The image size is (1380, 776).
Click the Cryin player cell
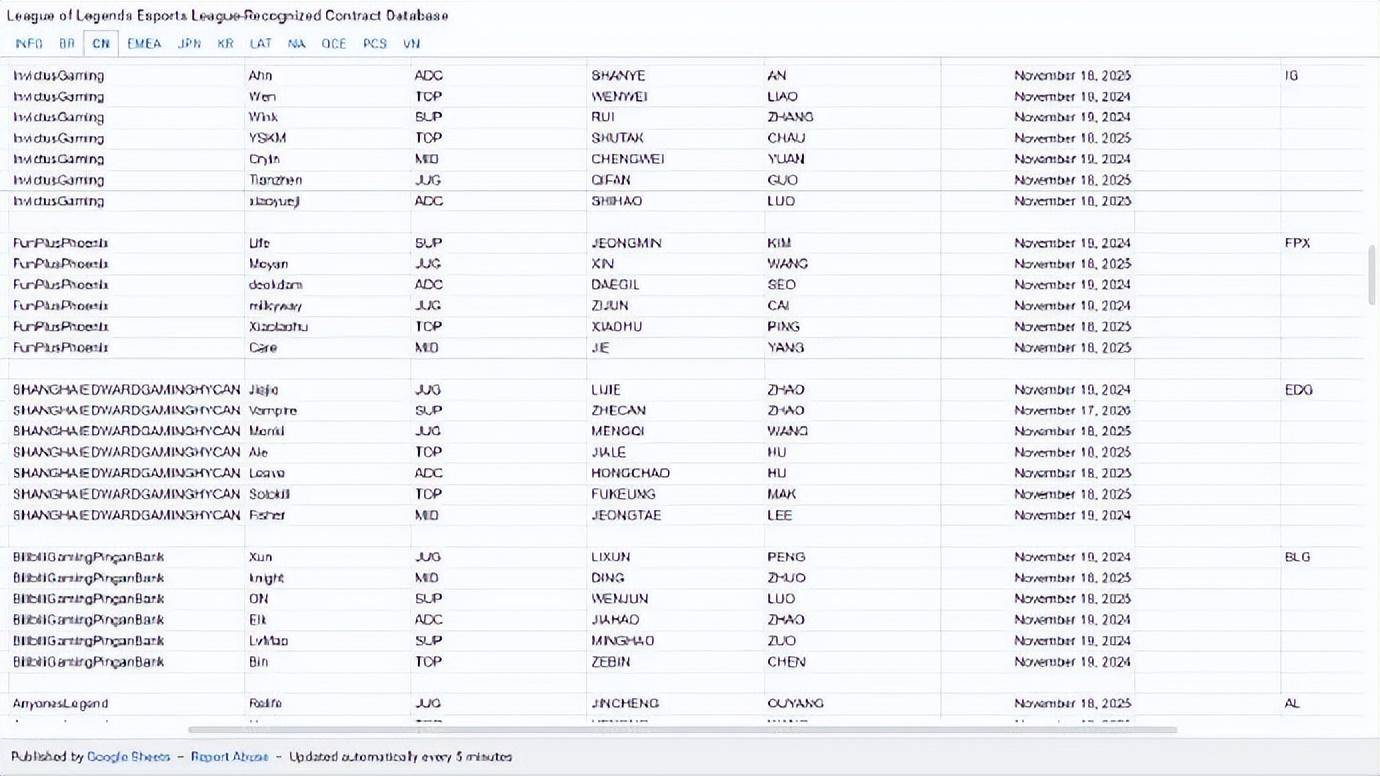[x=328, y=159]
